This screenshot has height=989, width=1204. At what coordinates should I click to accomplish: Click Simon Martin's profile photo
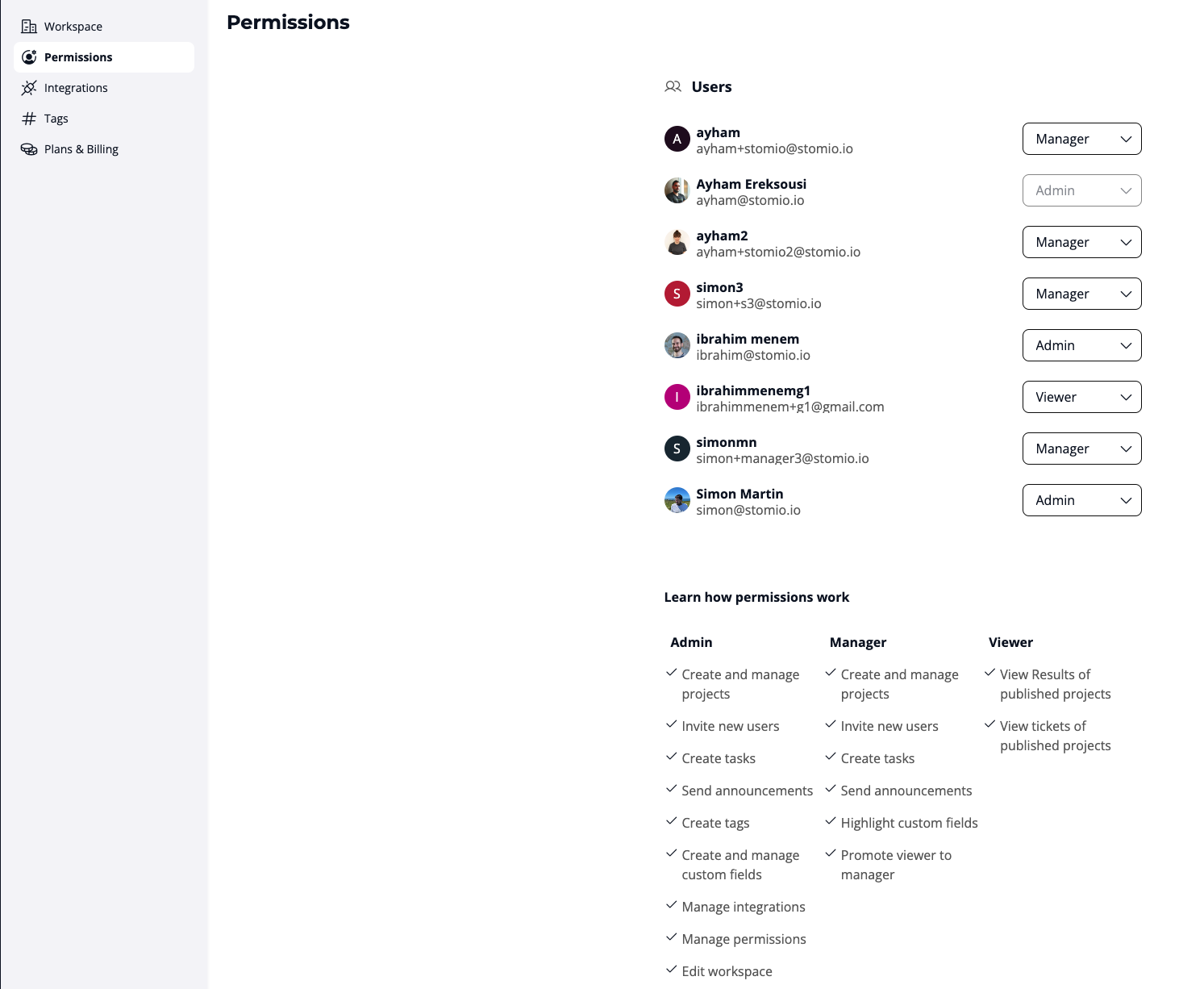[677, 500]
